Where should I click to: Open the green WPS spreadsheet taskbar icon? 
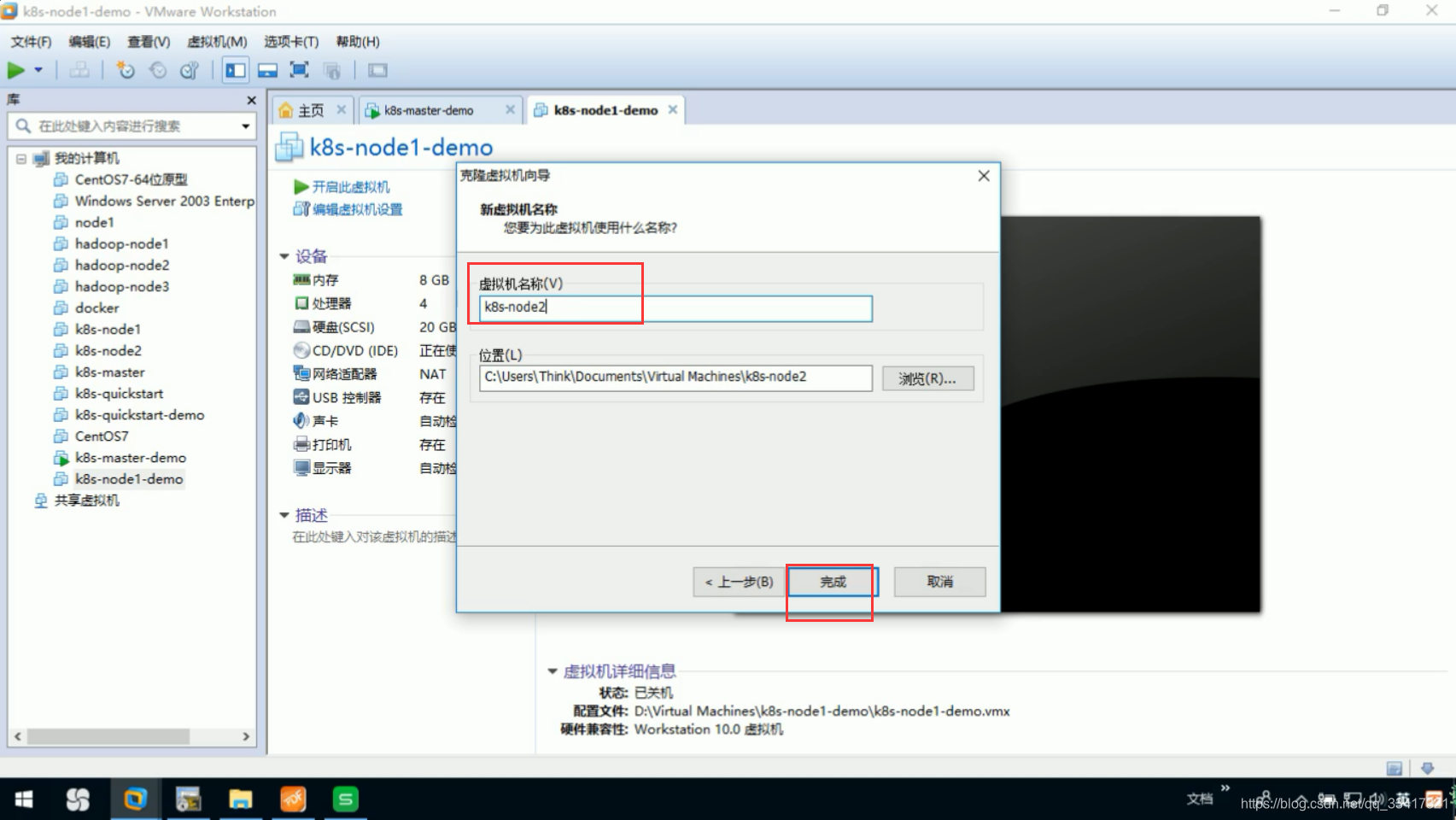click(346, 799)
